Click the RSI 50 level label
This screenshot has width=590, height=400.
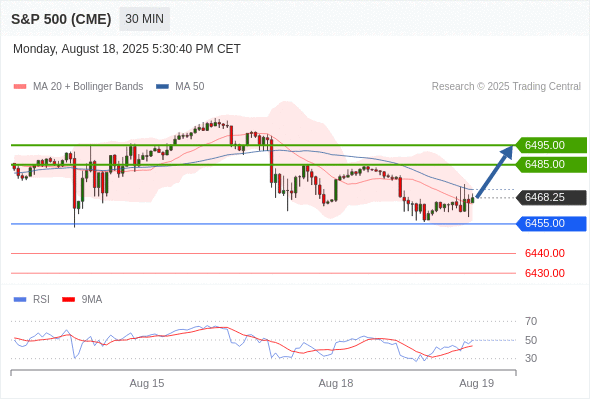(531, 340)
